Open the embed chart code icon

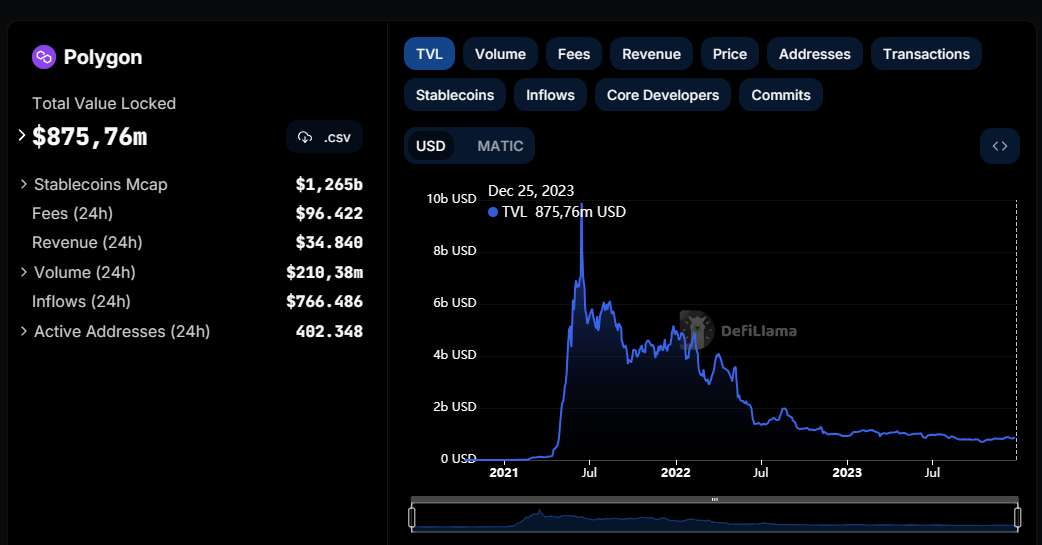click(999, 146)
